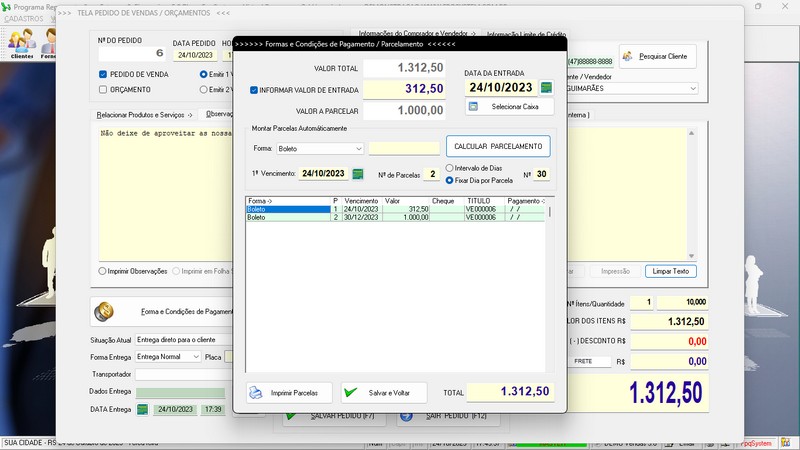Click the Selecionar Caixa window icon
800x450 pixels.
coord(477,106)
